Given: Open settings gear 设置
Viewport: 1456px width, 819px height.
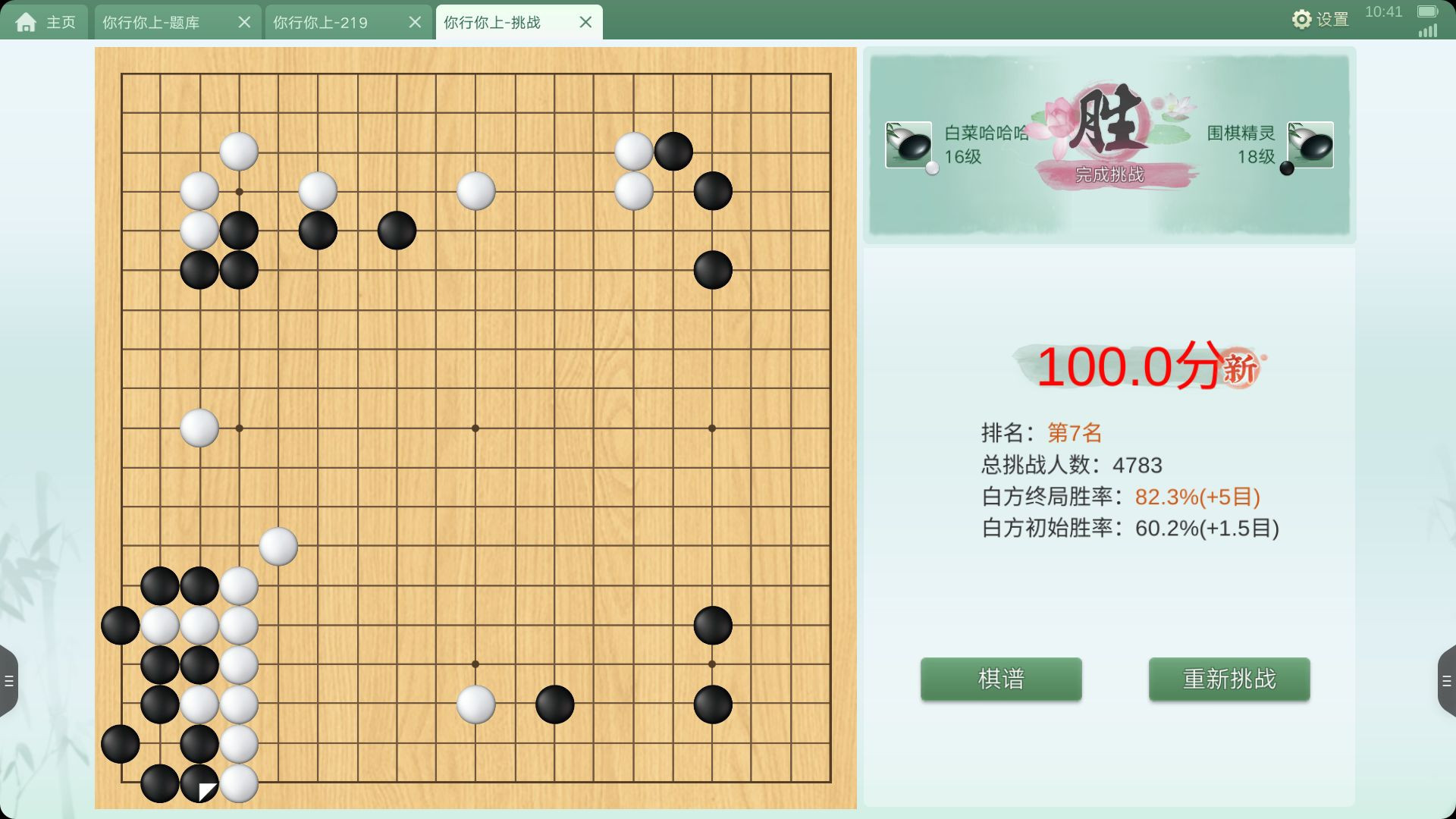Looking at the screenshot, I should (x=1301, y=20).
